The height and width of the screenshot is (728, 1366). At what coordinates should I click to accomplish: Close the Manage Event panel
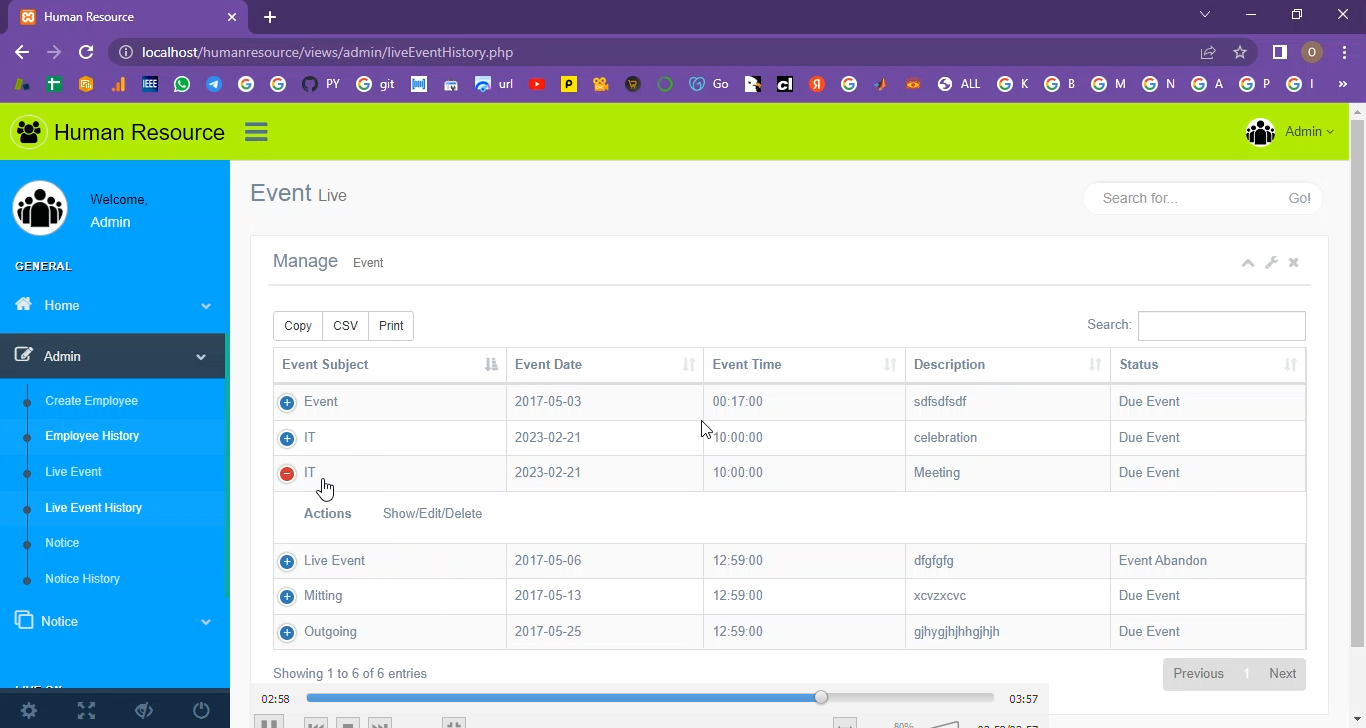(x=1293, y=263)
